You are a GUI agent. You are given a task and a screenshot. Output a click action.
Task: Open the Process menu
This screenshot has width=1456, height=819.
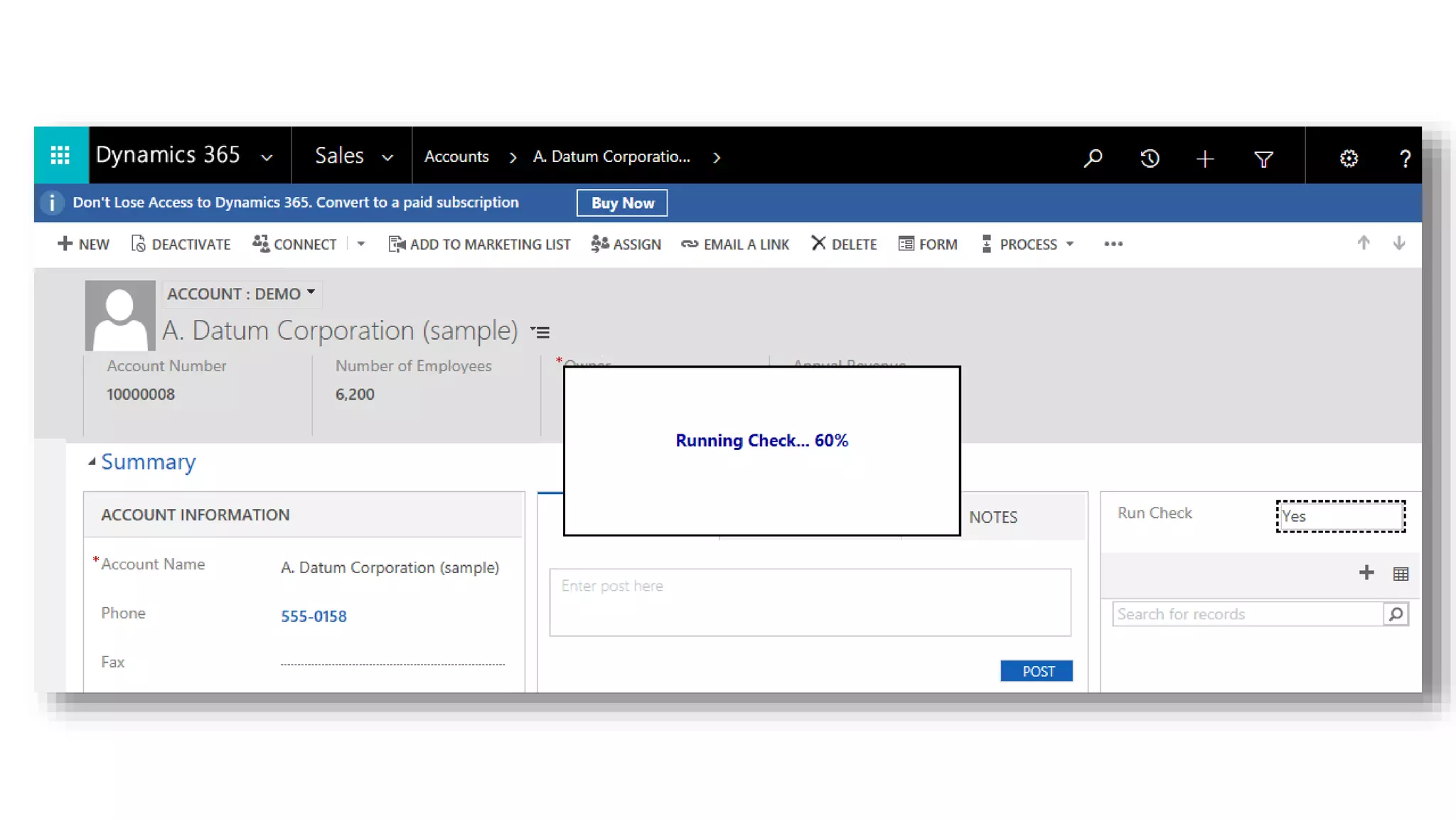pyautogui.click(x=1028, y=244)
